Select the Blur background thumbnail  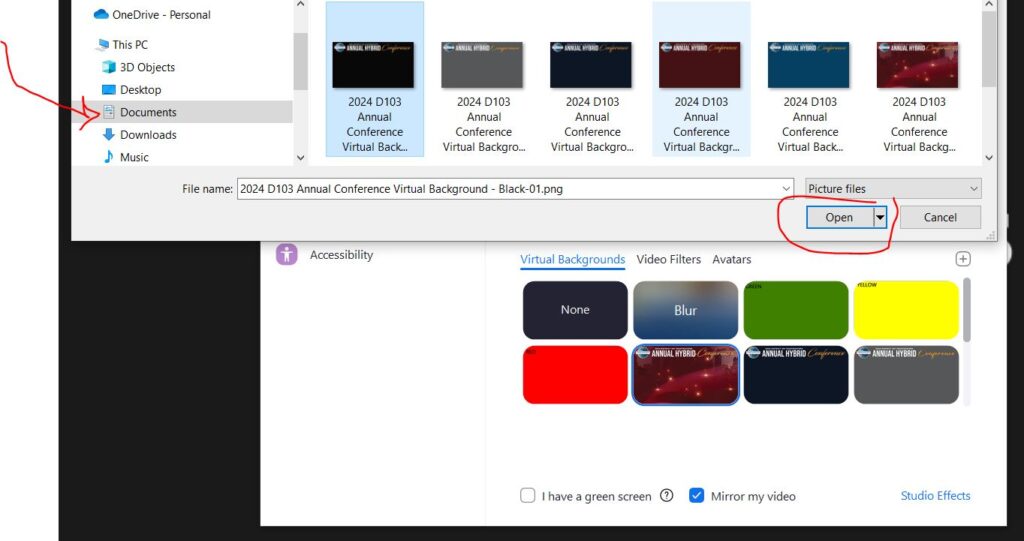685,310
